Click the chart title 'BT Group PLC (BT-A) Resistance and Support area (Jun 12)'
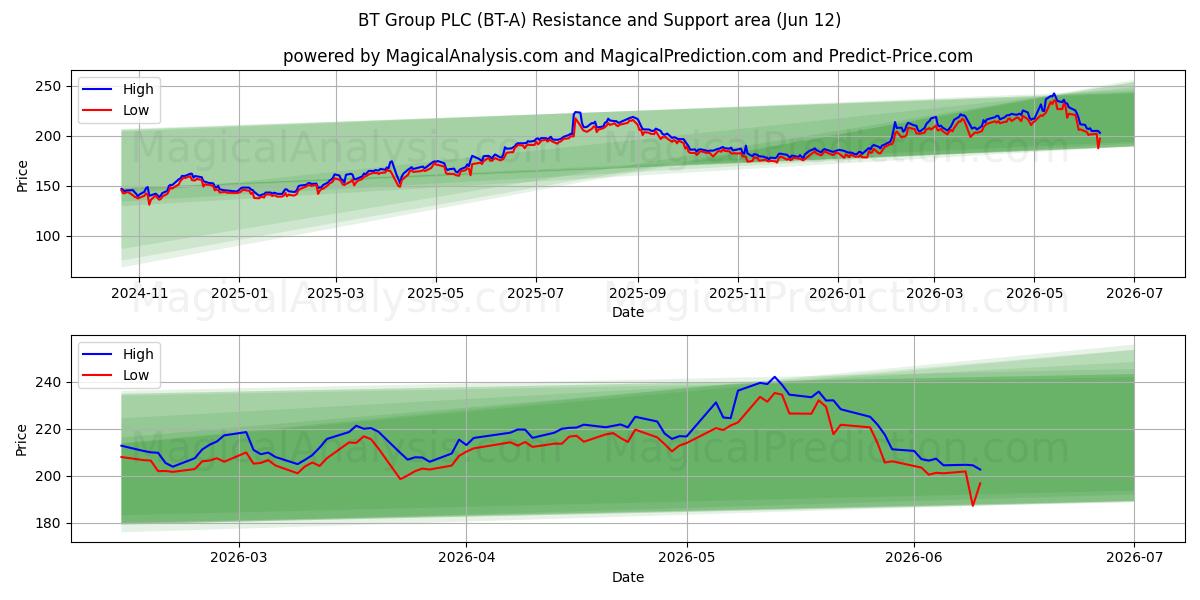1200x600 pixels. pyautogui.click(x=599, y=20)
